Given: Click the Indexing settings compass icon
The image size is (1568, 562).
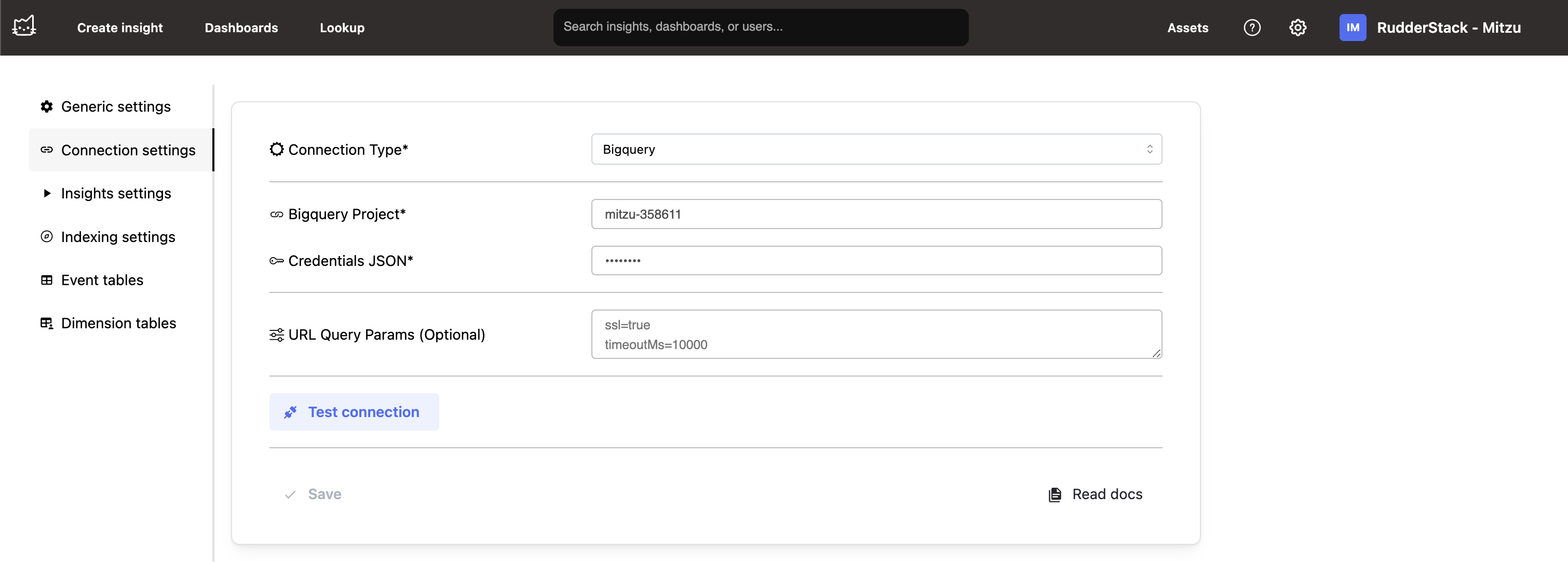Looking at the screenshot, I should point(47,237).
